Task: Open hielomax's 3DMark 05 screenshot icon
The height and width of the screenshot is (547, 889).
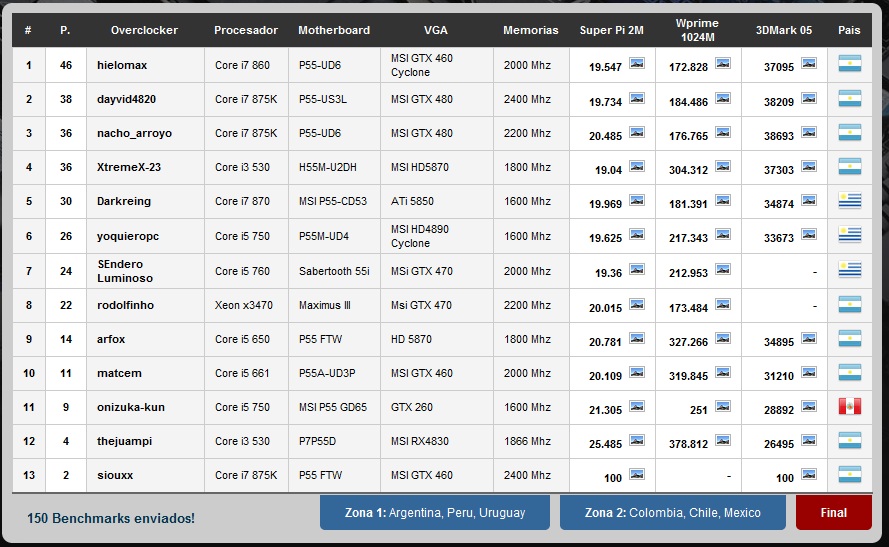Action: 808,63
